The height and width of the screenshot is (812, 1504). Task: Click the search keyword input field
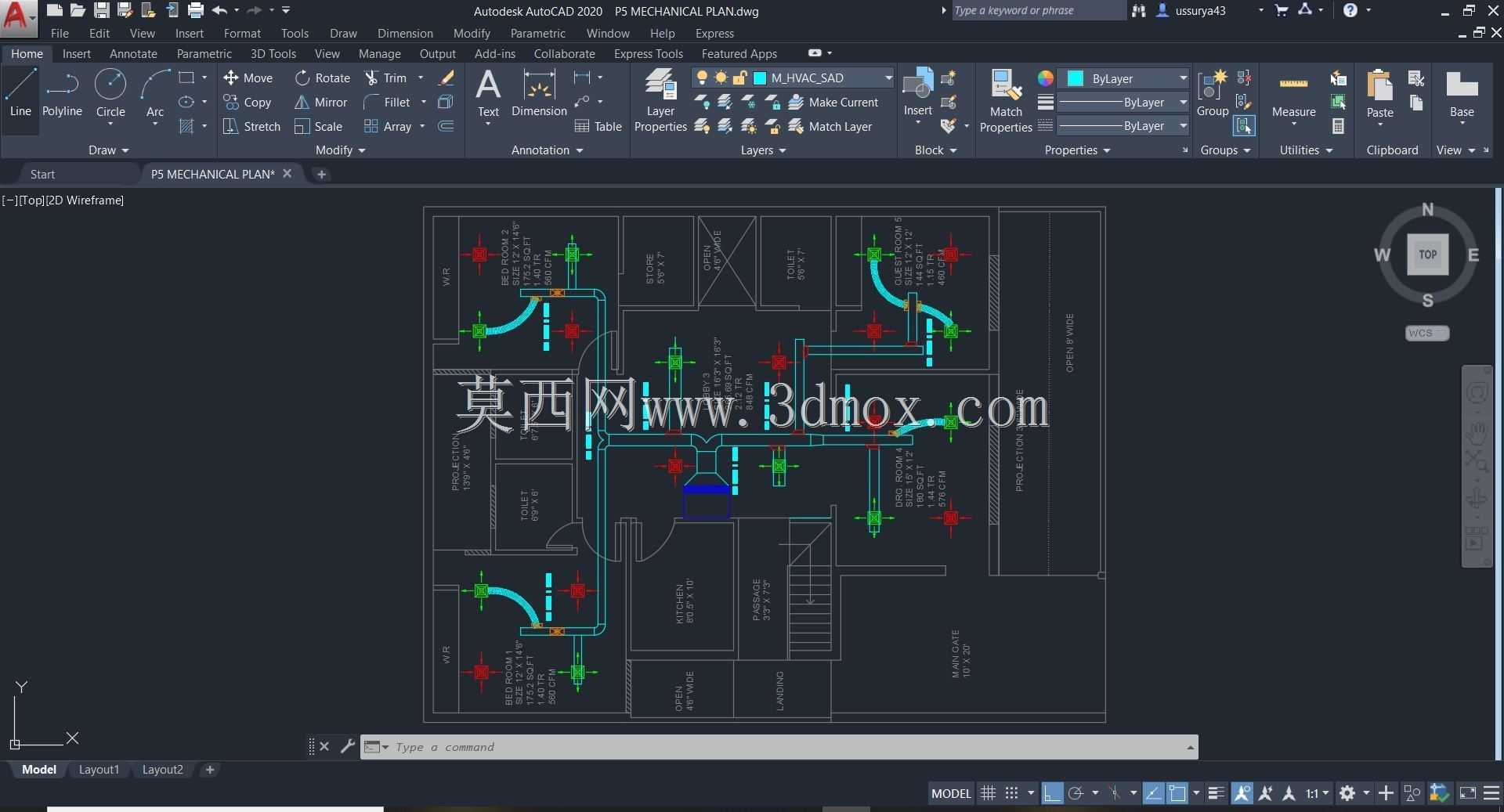1038,10
